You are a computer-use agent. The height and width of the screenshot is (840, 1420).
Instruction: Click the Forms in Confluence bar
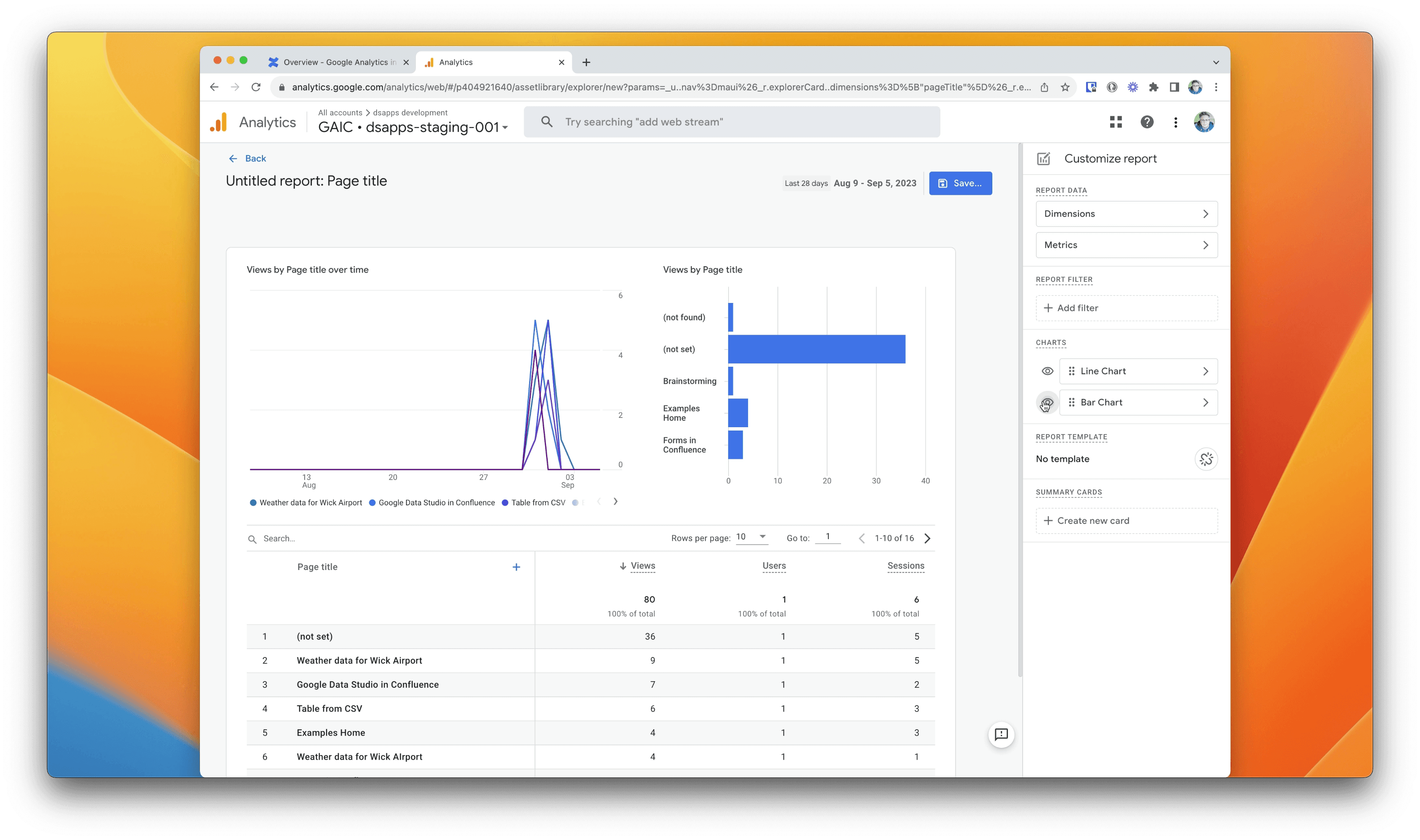(735, 445)
